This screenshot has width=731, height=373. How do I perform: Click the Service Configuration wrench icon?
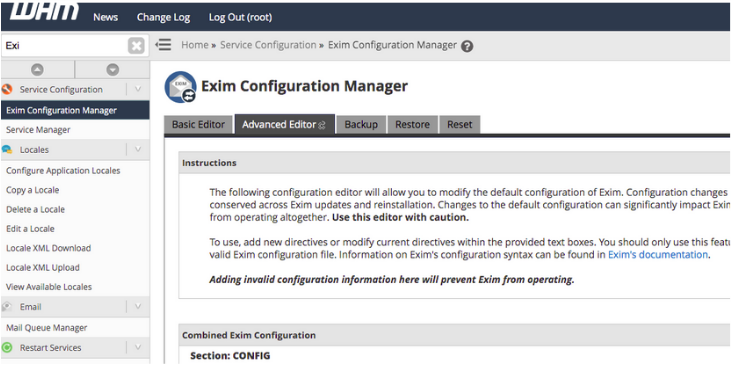(x=7, y=89)
